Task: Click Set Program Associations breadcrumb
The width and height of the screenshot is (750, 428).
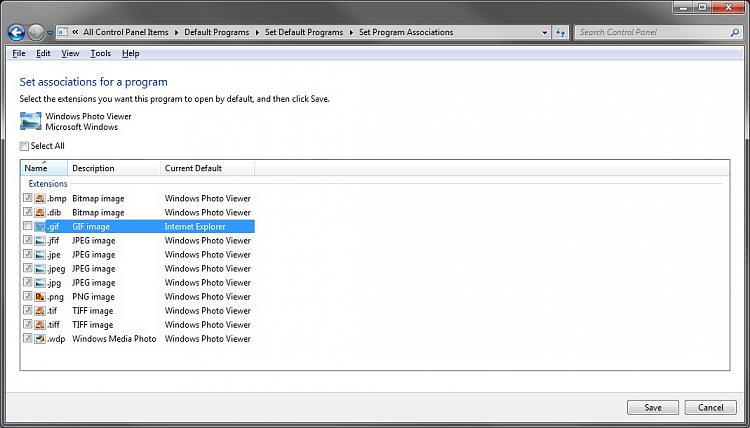Action: [406, 32]
